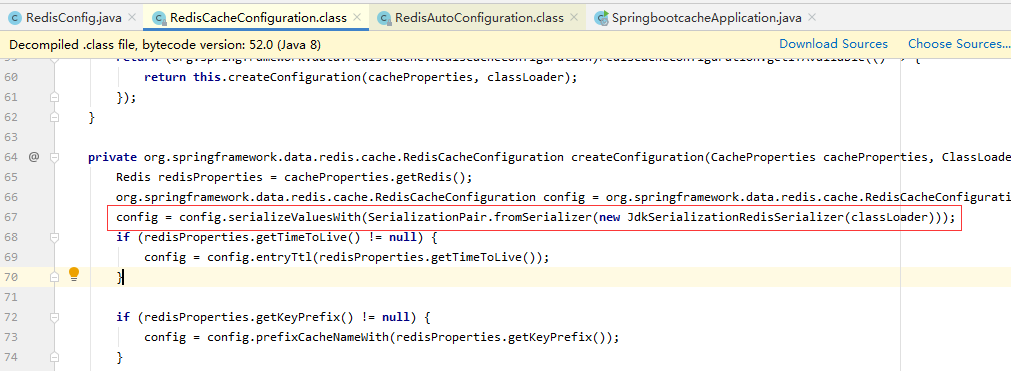Click the Choose Sources link
Screen dimensions: 1011x371
[x=958, y=44]
